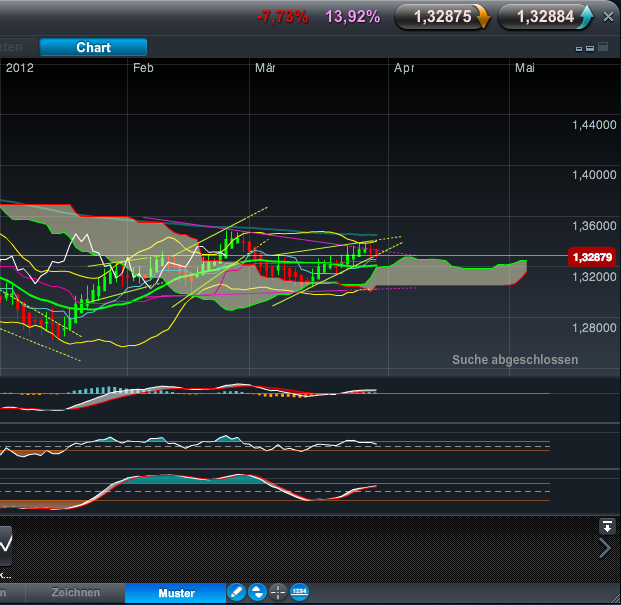
Task: Click the Feb time axis label
Action: click(143, 68)
